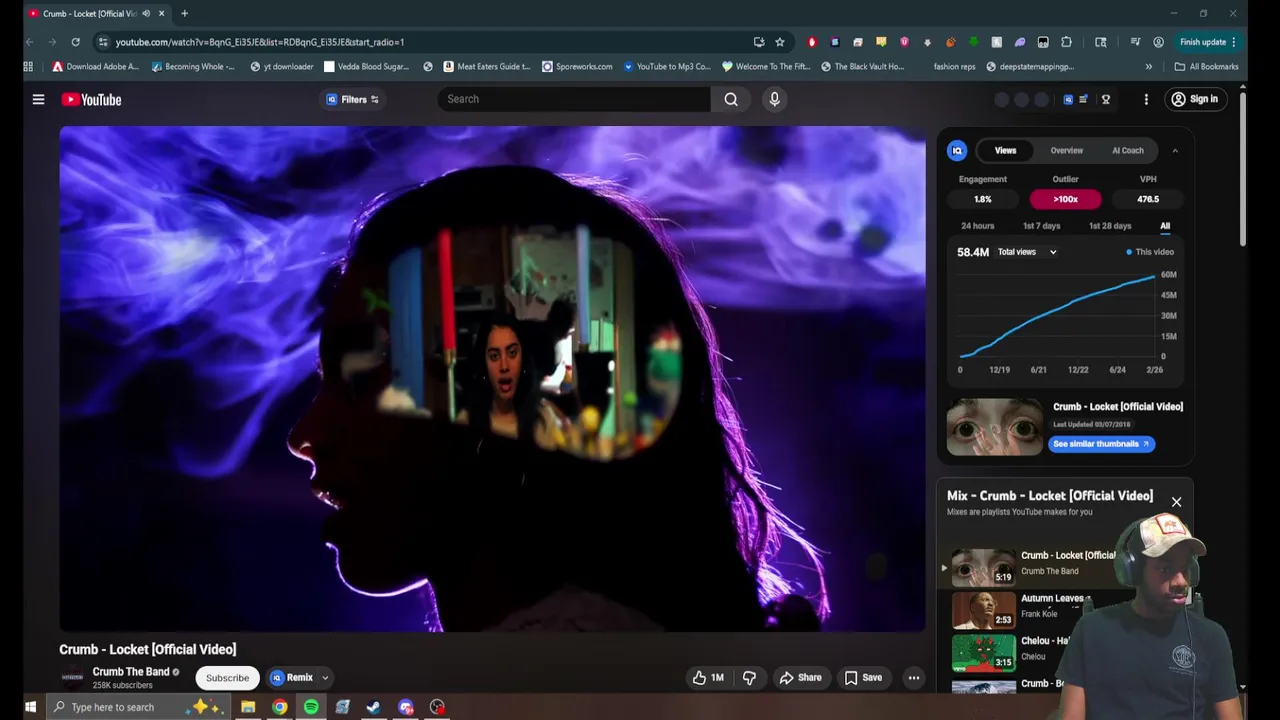
Task: Open the Chrome profile icon
Action: (1158, 42)
